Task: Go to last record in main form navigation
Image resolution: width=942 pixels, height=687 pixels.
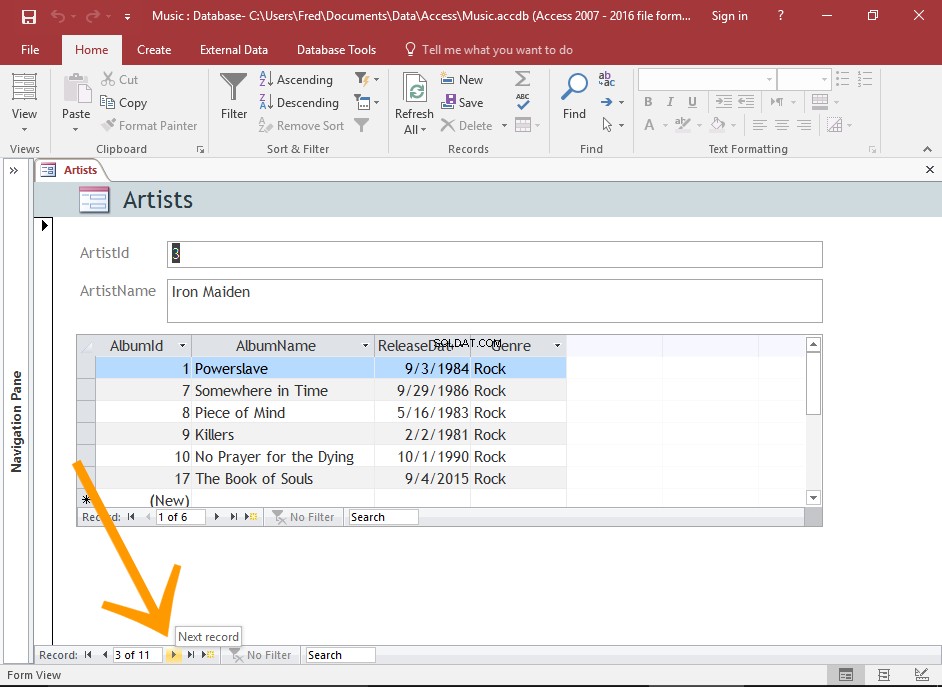Action: tap(191, 655)
